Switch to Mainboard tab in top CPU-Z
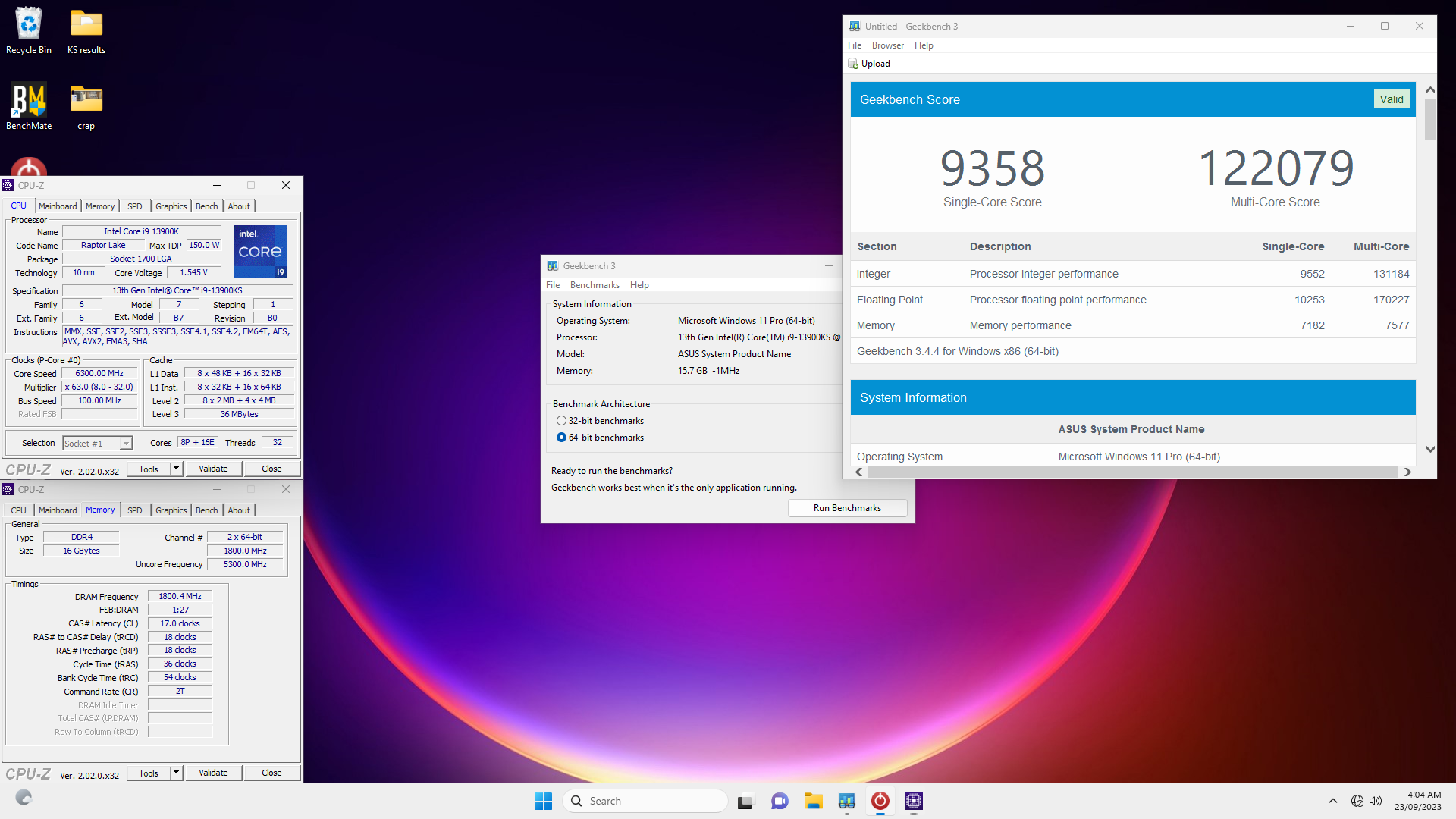Viewport: 1456px width, 819px height. 58,206
